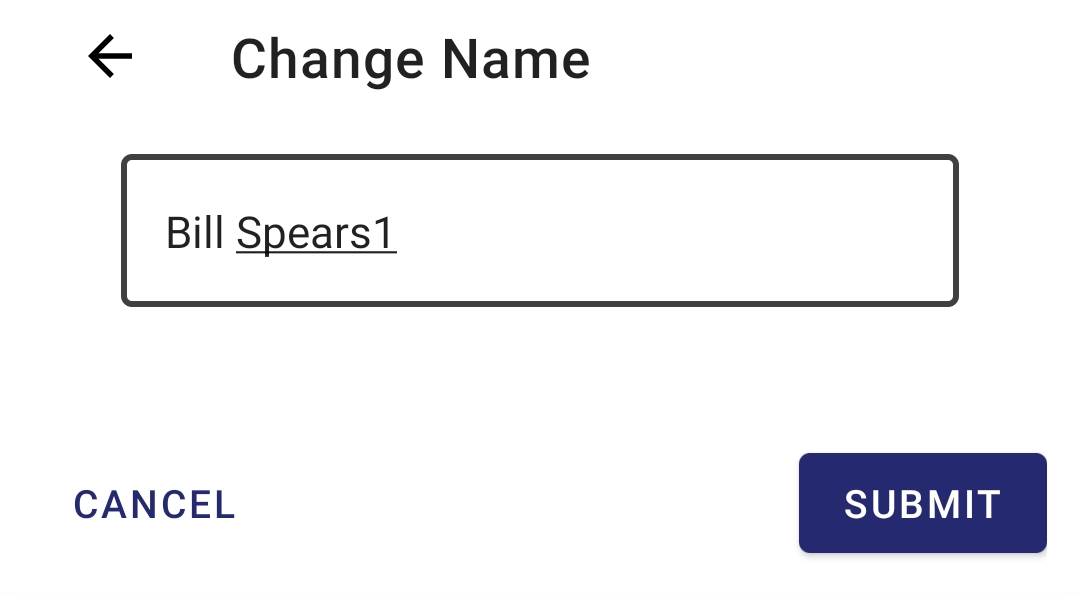
Task: Confirm name change with Submit
Action: point(922,503)
